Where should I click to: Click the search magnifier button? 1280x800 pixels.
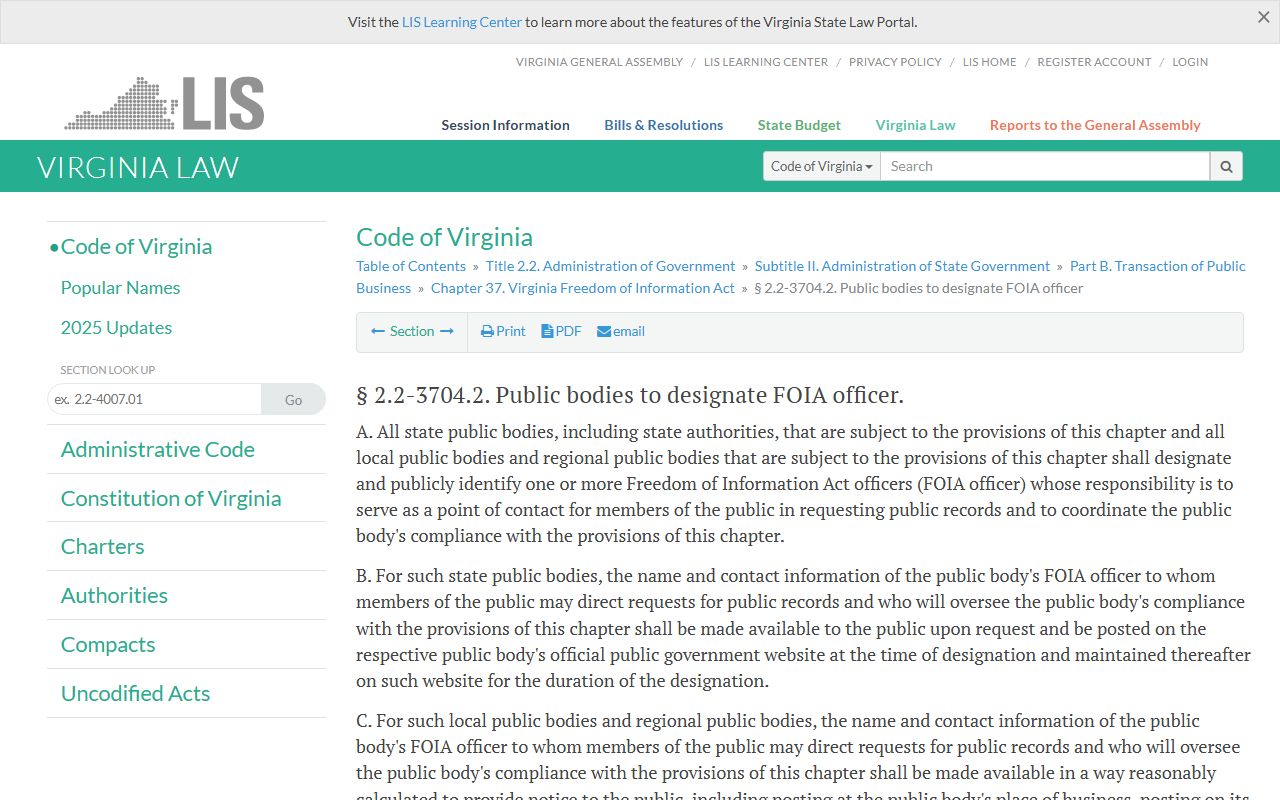click(1226, 166)
